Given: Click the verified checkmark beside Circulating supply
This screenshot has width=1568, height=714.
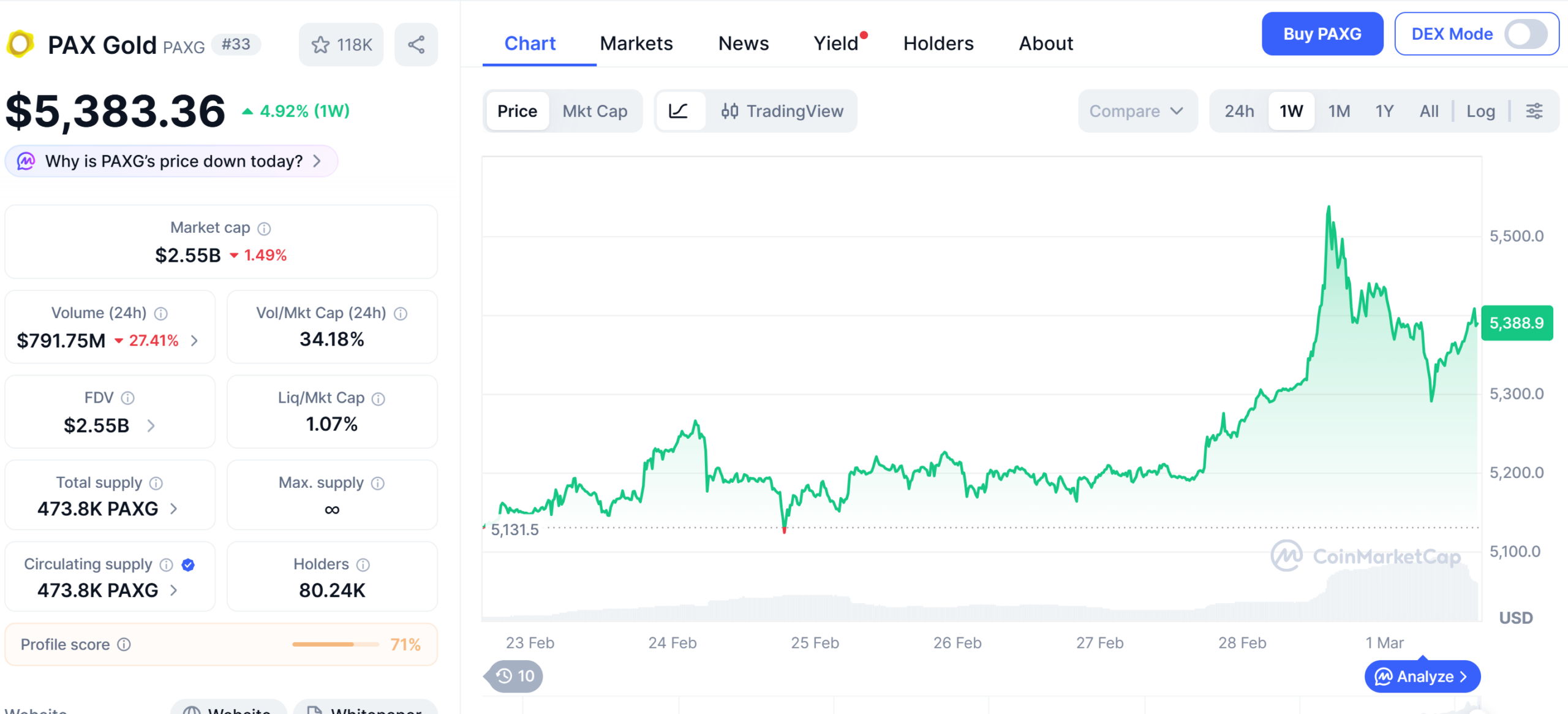Looking at the screenshot, I should tap(188, 564).
